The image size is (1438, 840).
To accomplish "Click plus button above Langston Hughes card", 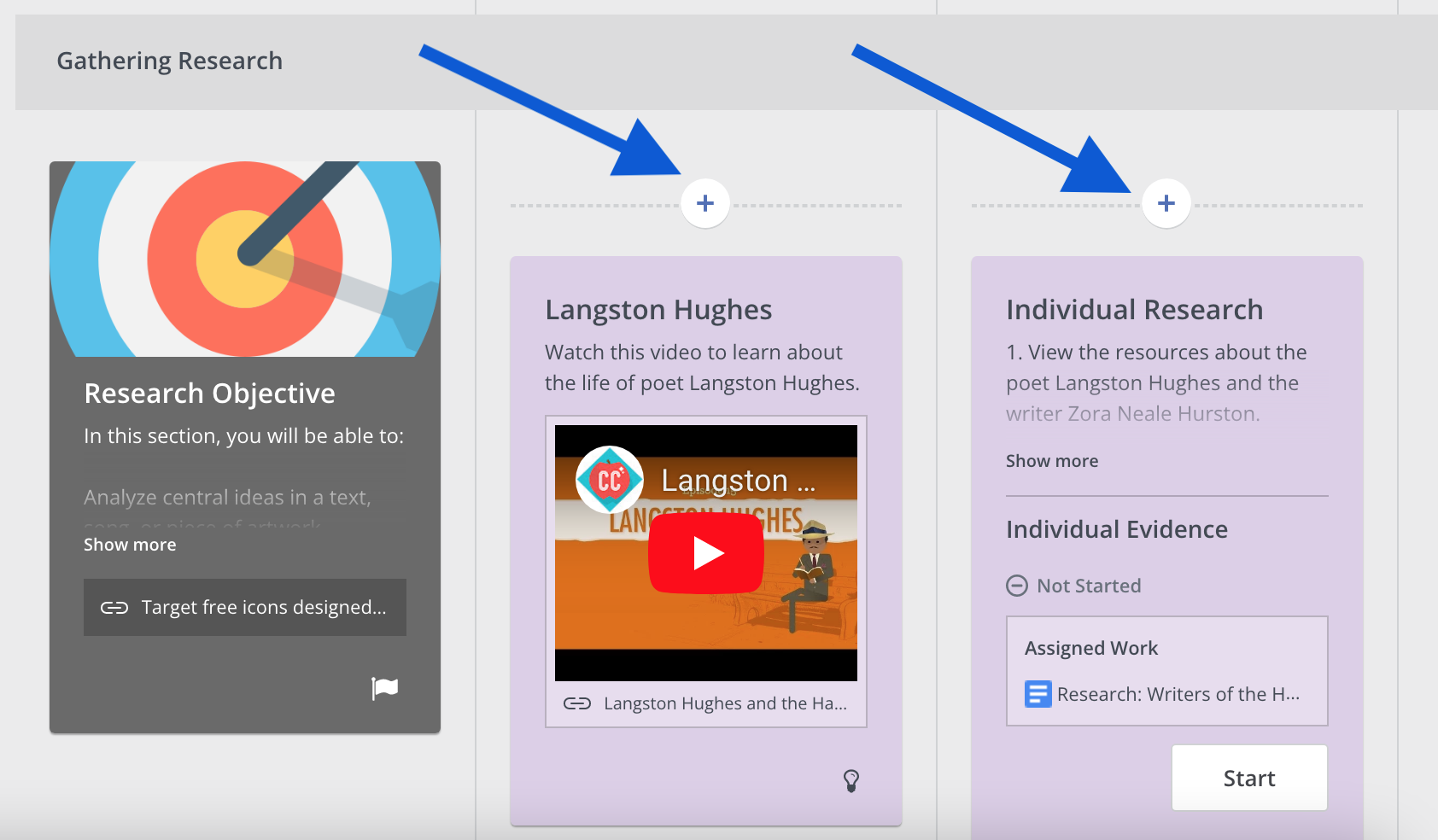I will [705, 203].
